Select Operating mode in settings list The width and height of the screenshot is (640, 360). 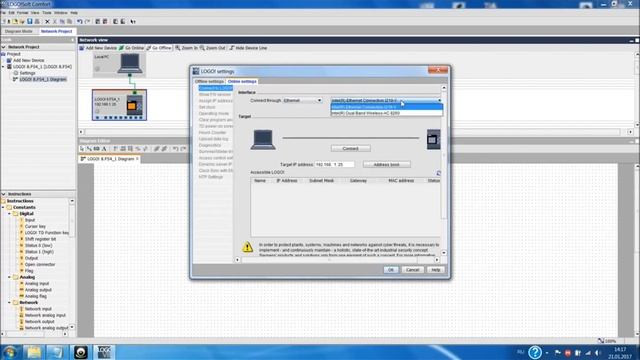pyautogui.click(x=214, y=113)
